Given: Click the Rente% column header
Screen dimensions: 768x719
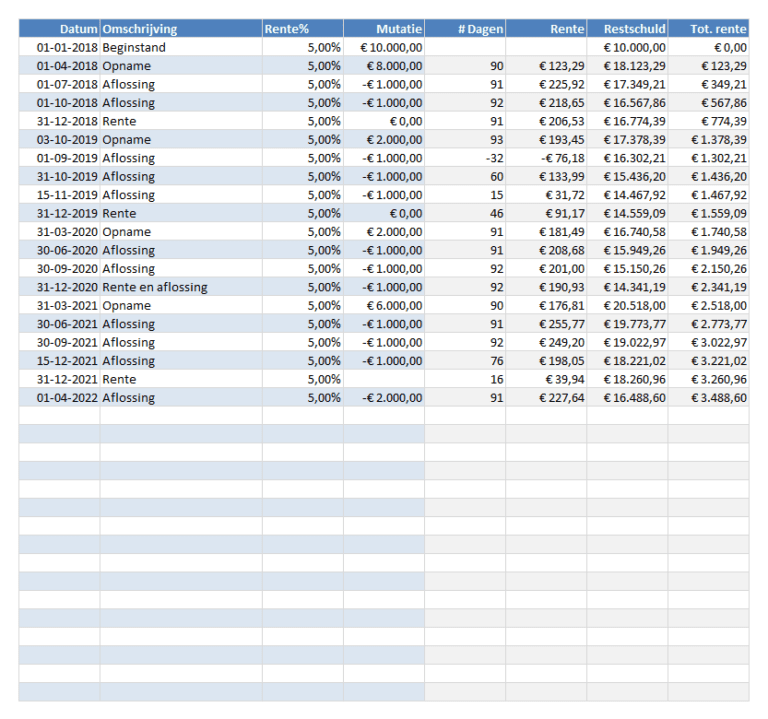Looking at the screenshot, I should [287, 29].
